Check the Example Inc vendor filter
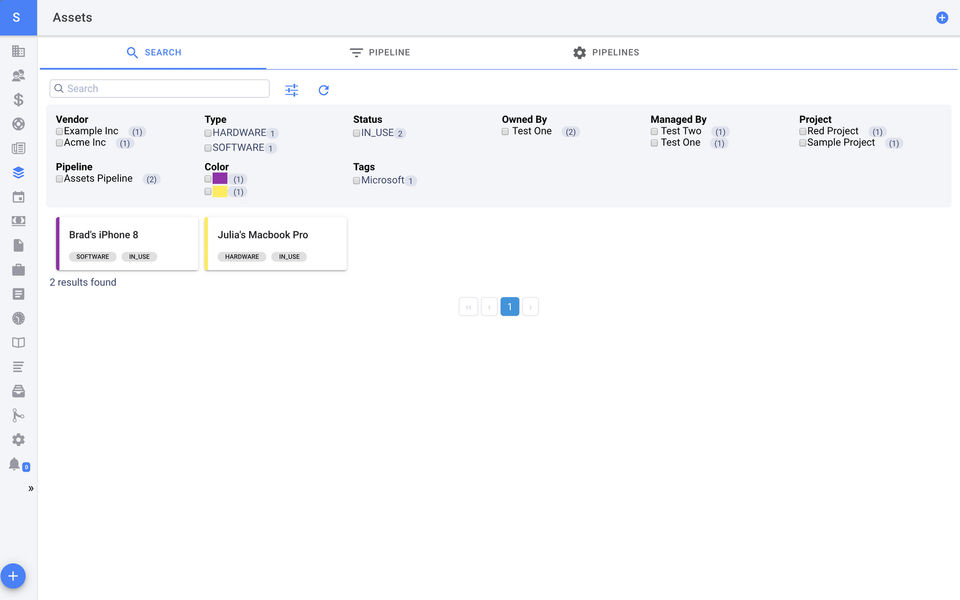The image size is (960, 600). (x=60, y=132)
